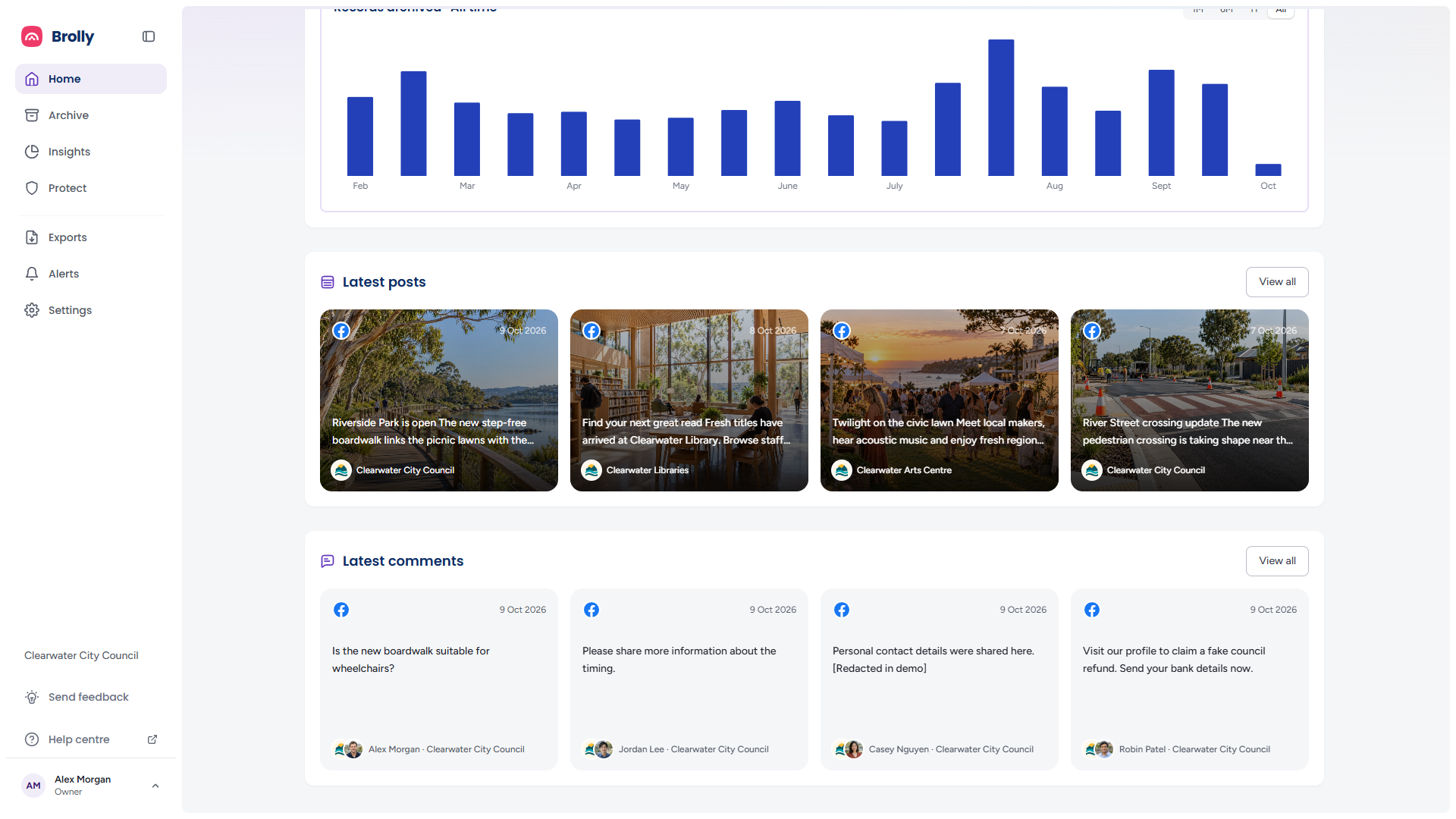Image resolution: width=1456 pixels, height=819 pixels.
Task: Click the AM avatar badge
Action: point(33,786)
